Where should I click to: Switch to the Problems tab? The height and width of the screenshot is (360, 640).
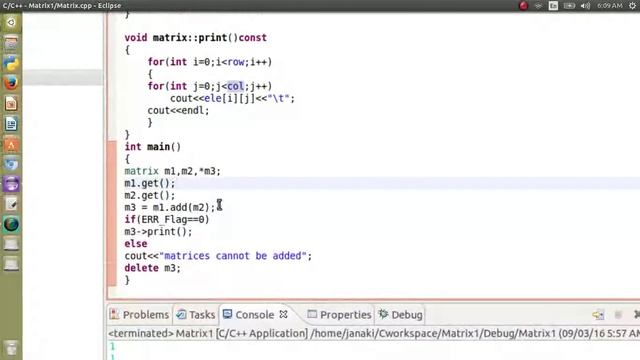click(139, 315)
